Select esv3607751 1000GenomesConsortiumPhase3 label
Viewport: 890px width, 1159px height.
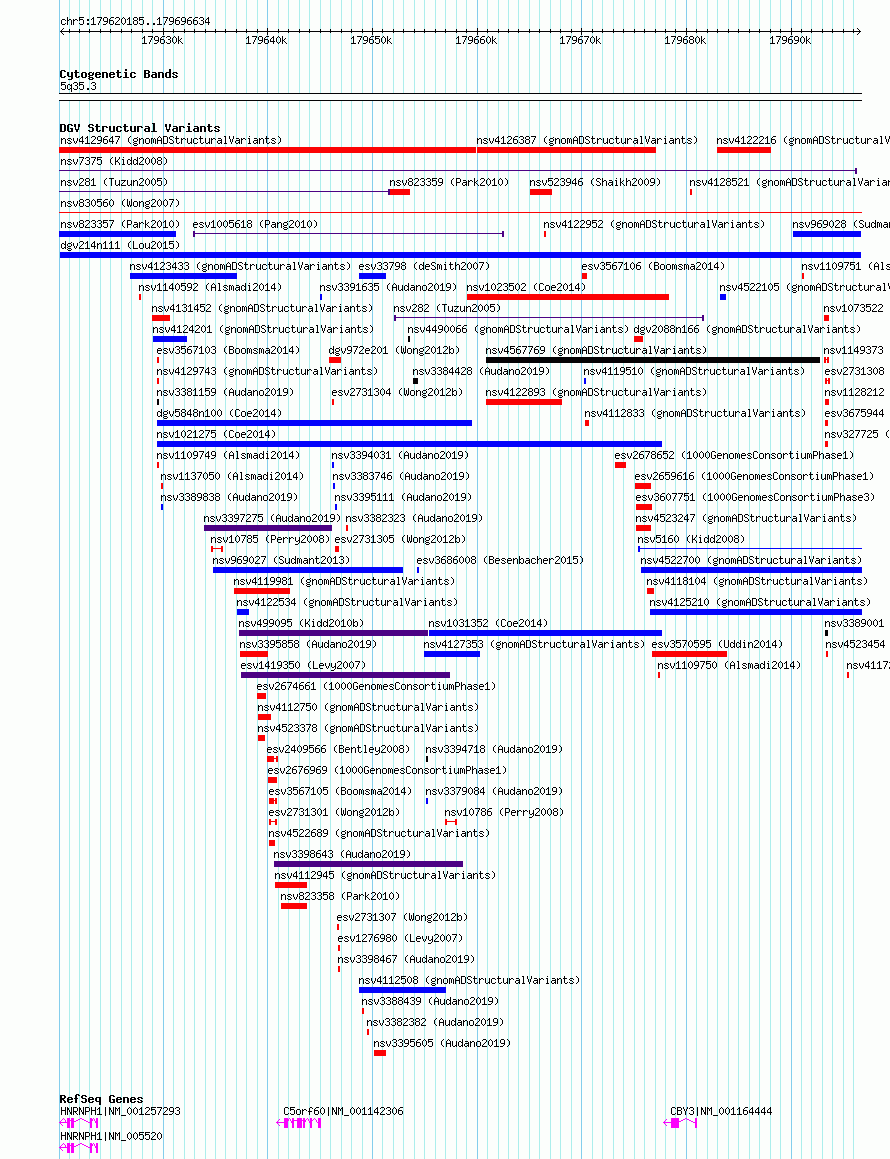coord(755,498)
